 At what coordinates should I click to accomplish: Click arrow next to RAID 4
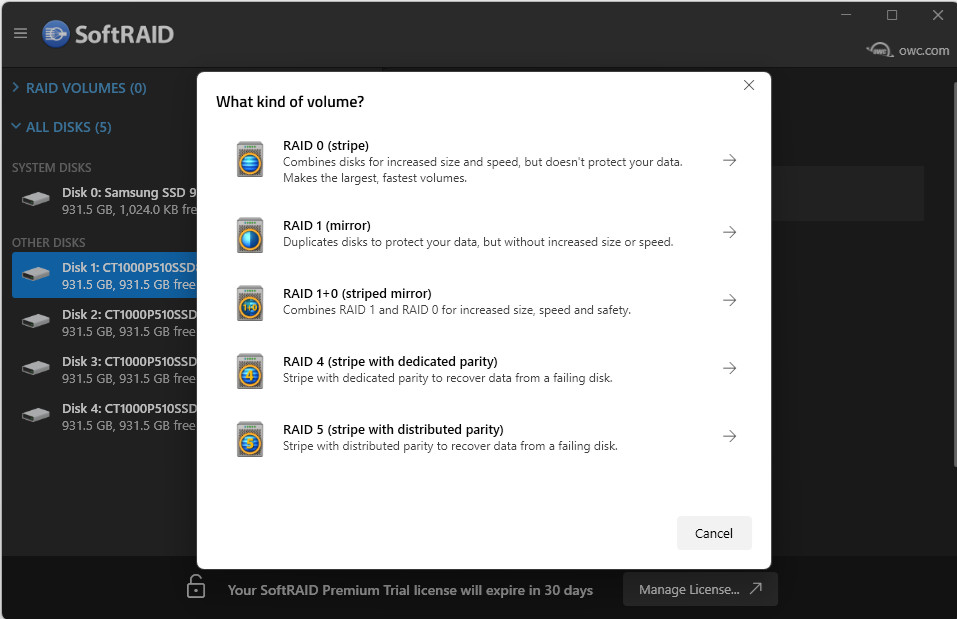729,367
